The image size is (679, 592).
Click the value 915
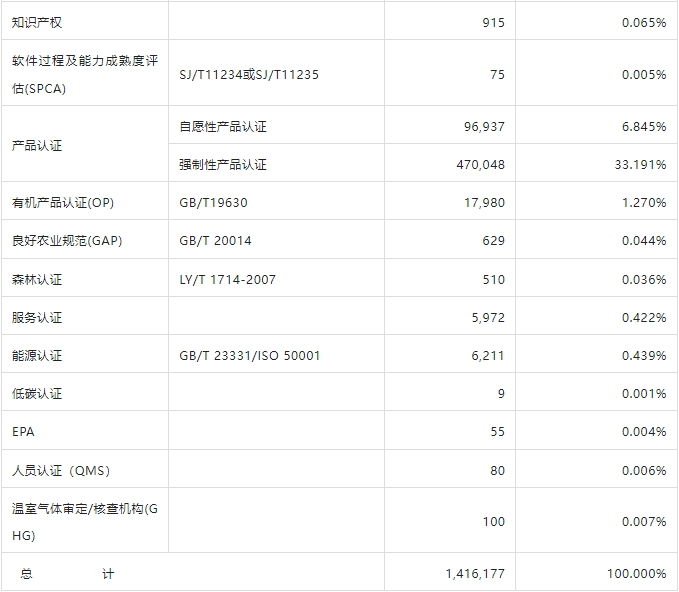(494, 23)
